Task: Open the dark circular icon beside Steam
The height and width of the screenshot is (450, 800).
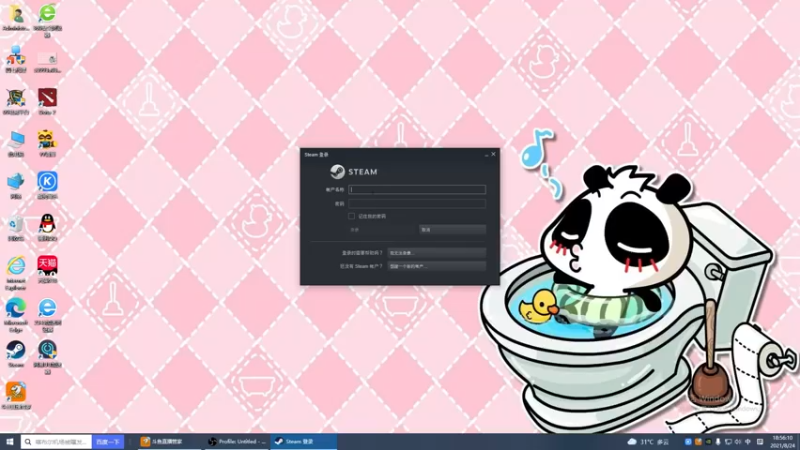Action: point(47,357)
